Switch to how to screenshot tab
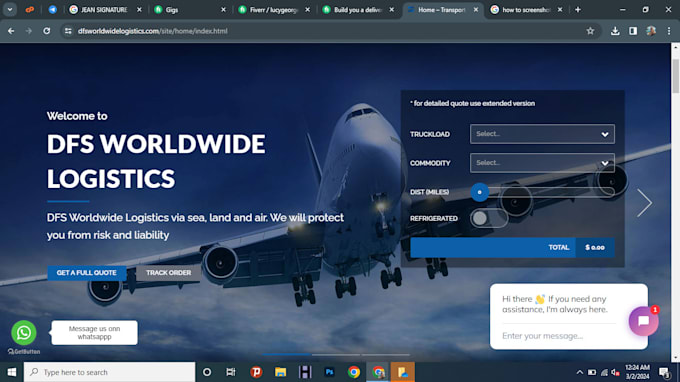Screen dimensions: 680x382 click(526, 10)
